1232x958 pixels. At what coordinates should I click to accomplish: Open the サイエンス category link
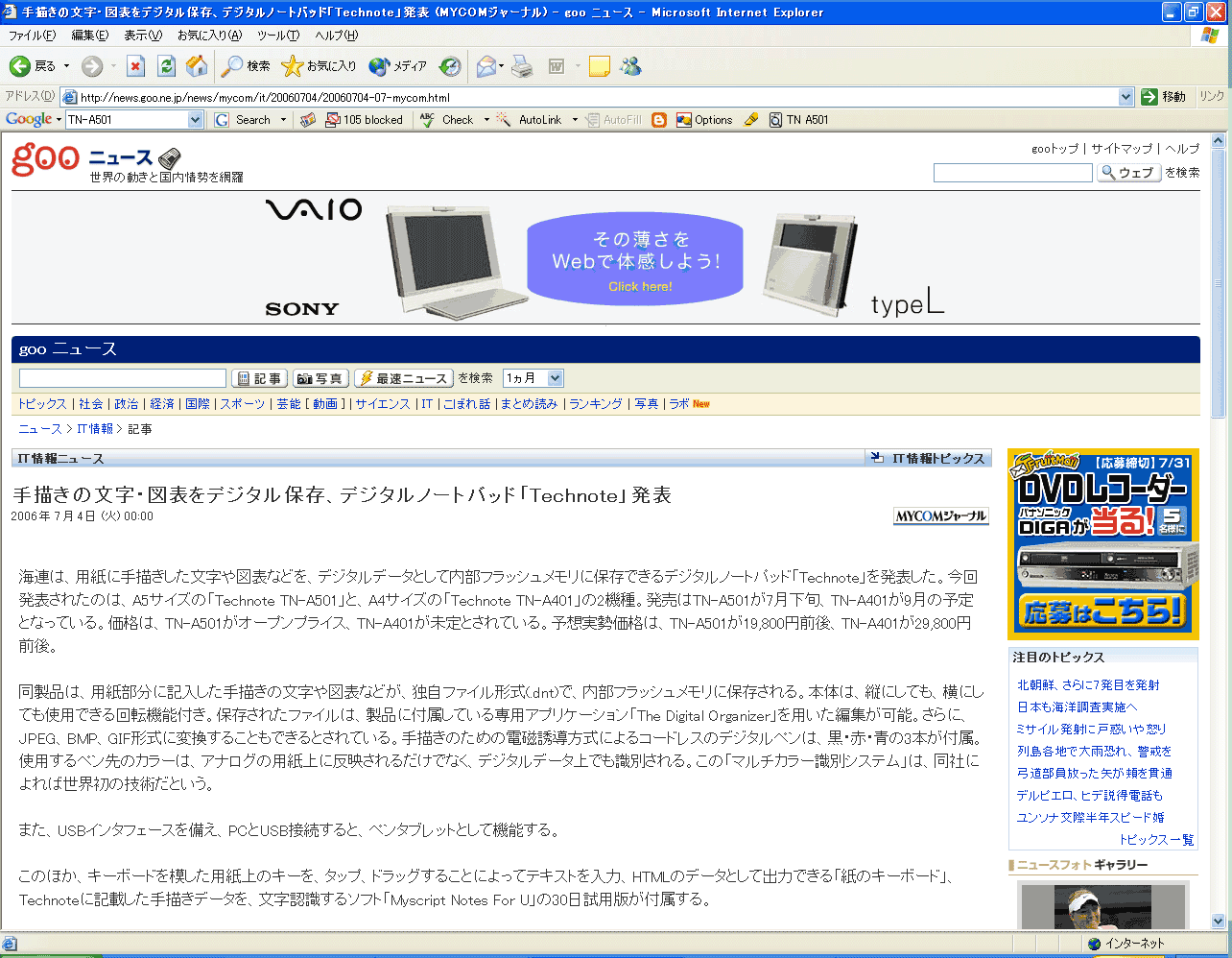coord(383,404)
